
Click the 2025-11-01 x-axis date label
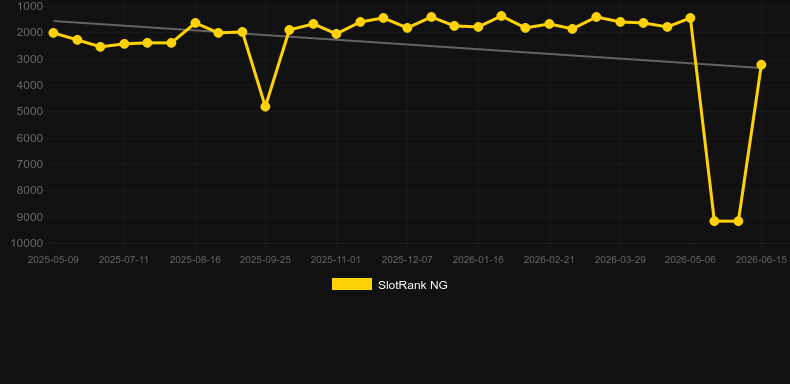coord(336,260)
